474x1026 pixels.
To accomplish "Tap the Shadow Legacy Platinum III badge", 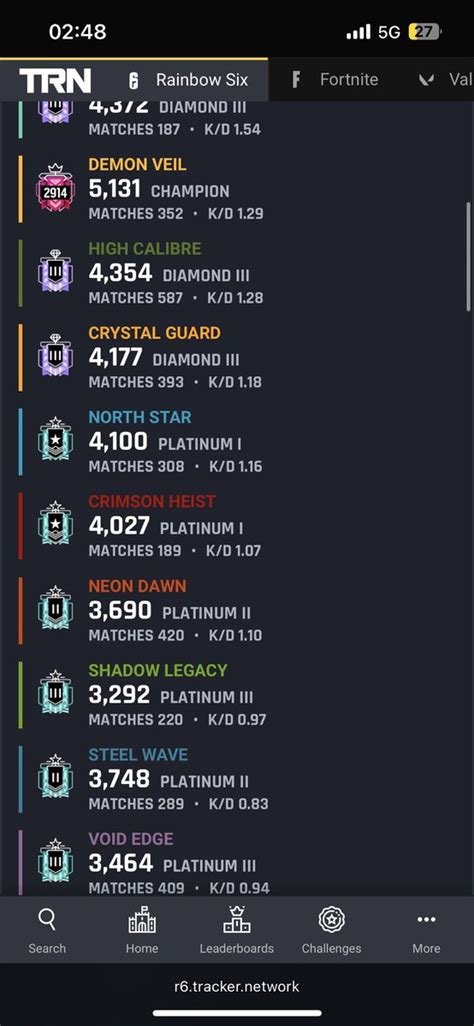I will pos(56,694).
